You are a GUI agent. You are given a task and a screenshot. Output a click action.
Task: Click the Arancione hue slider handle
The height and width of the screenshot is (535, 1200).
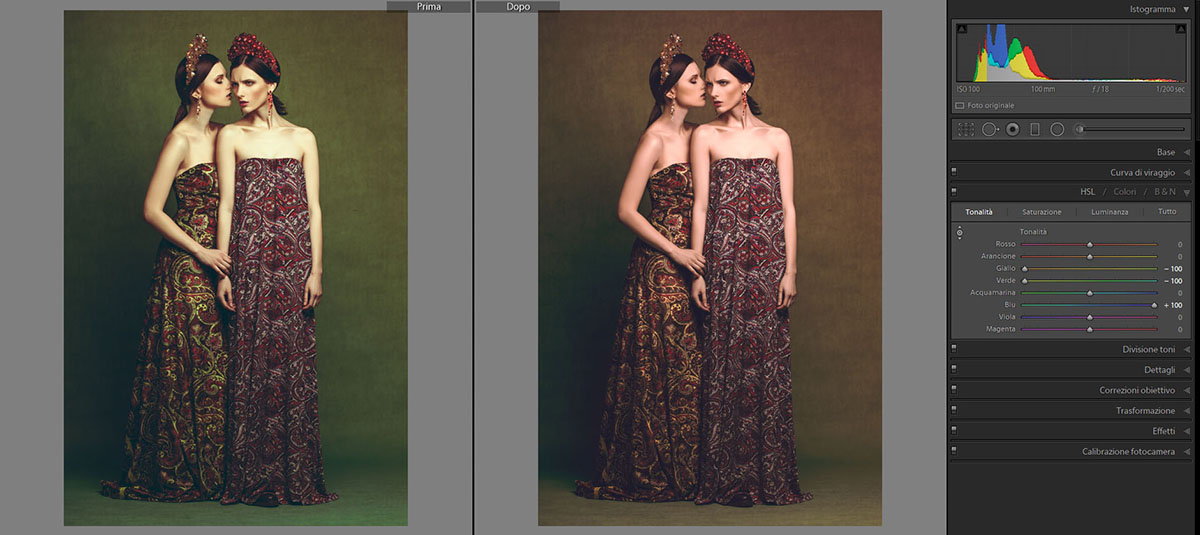tap(1089, 257)
